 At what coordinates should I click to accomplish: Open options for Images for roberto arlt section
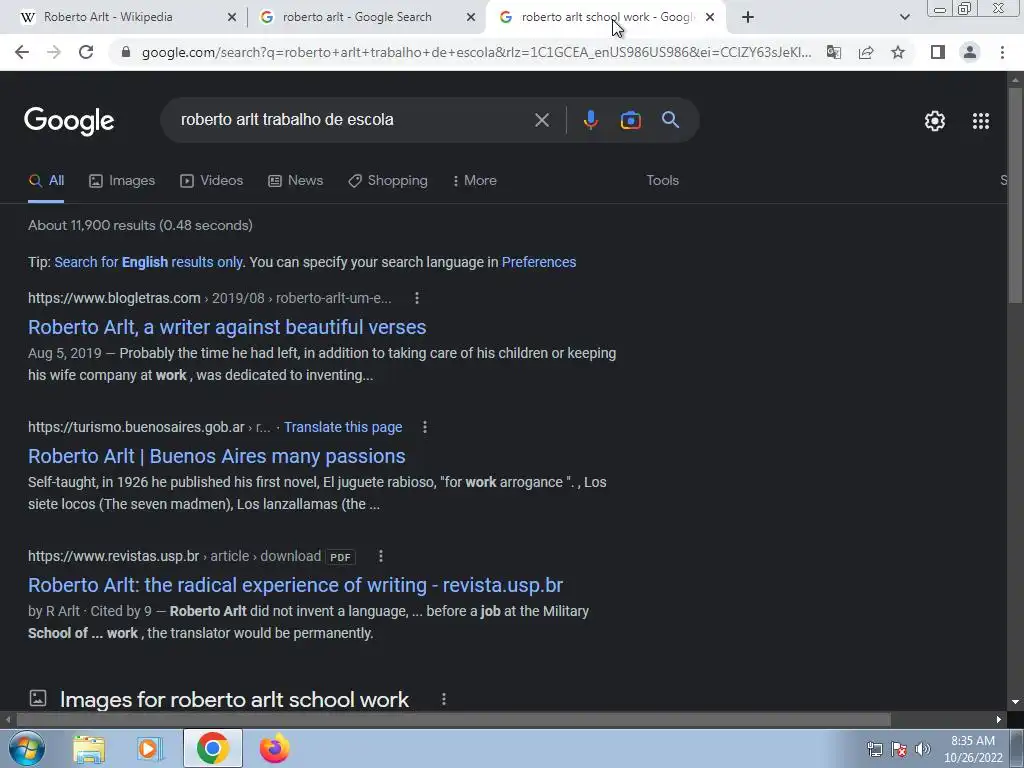443,699
